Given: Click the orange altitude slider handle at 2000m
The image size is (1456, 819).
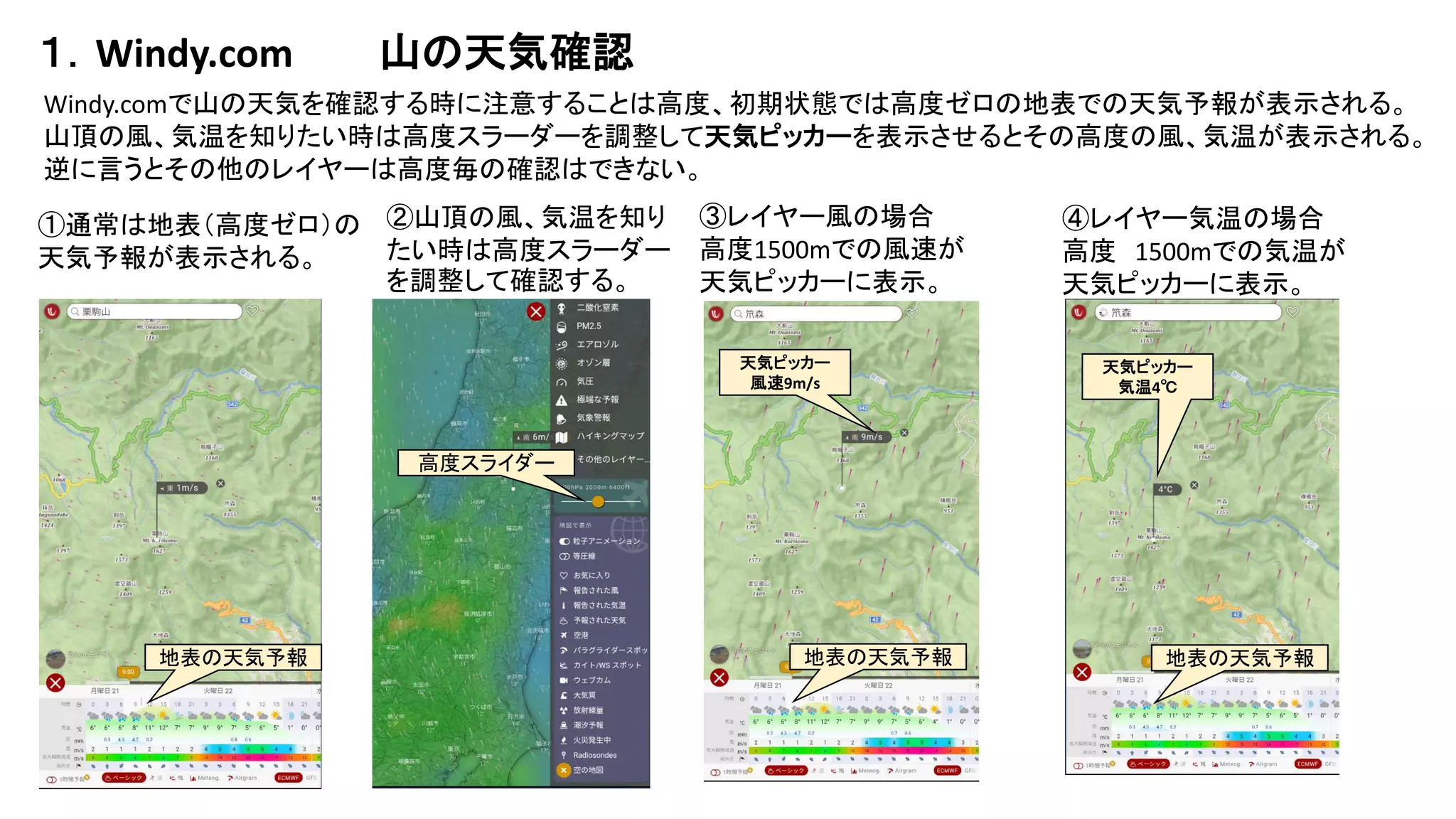Looking at the screenshot, I should point(598,502).
